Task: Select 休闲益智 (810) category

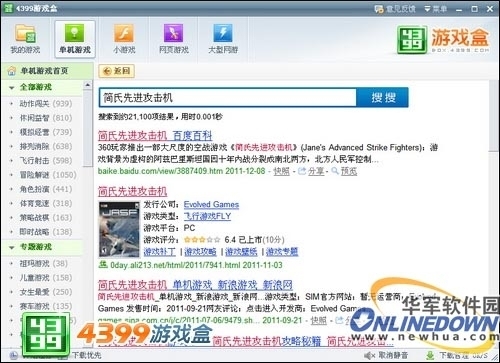Action: point(46,118)
